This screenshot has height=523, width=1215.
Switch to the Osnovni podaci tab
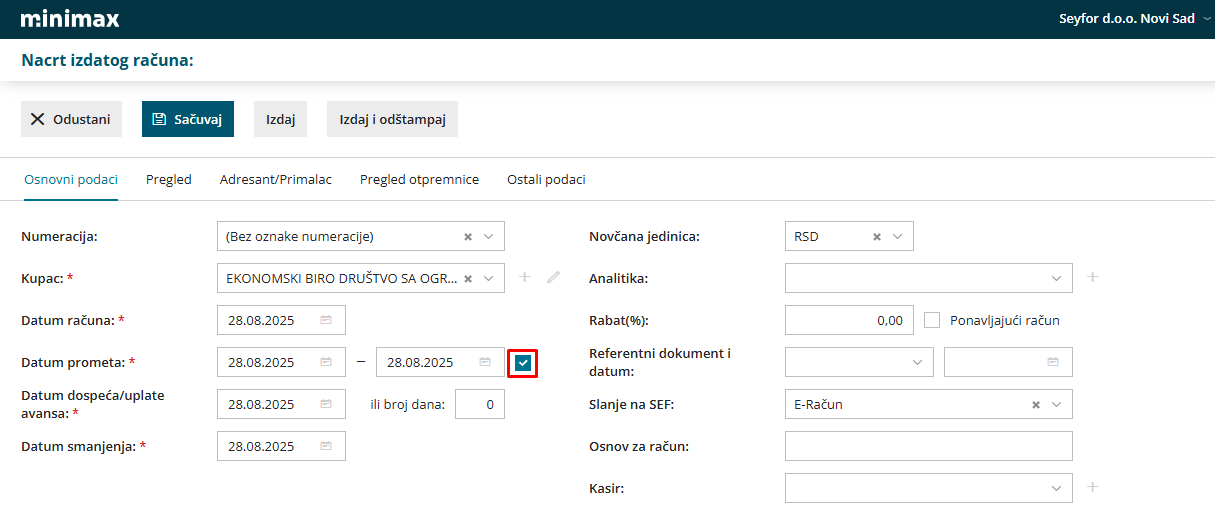point(71,180)
